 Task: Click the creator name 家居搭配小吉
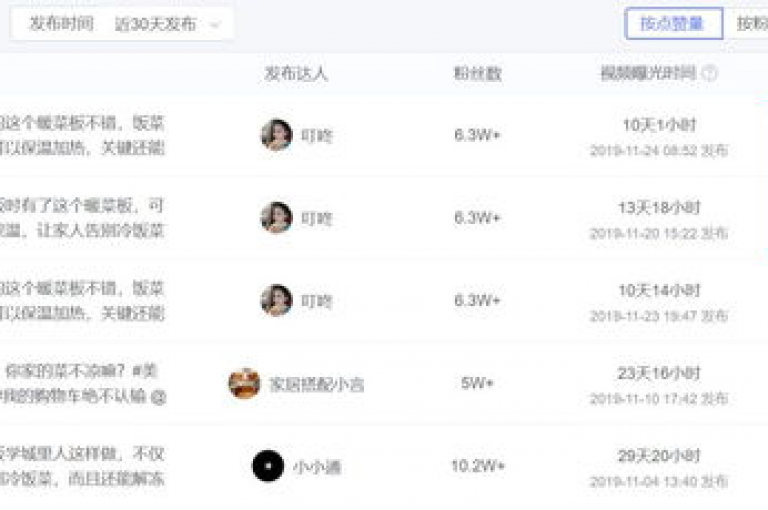(316, 385)
